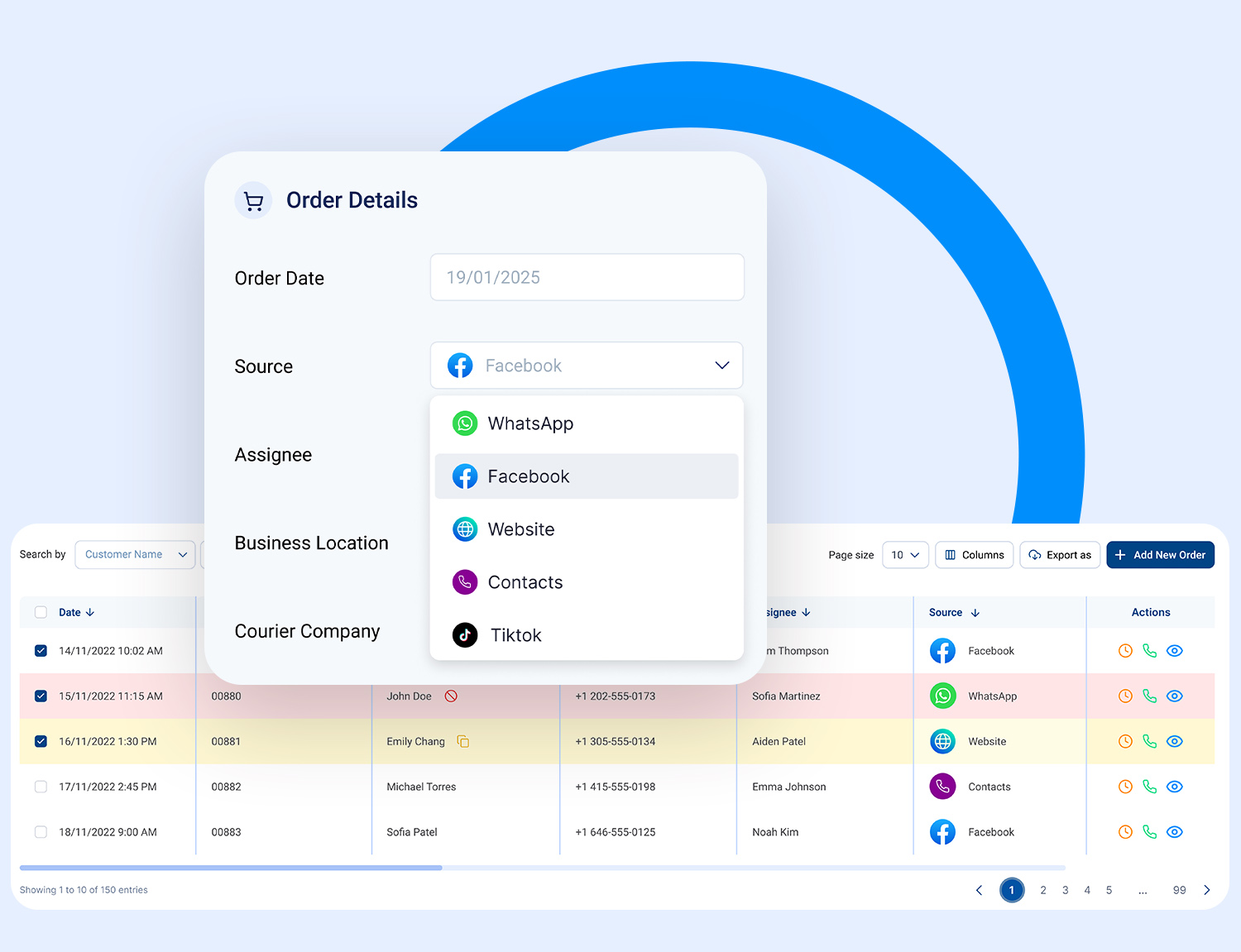Click the phone icon in the Sofia Patel row
The image size is (1241, 952).
[x=1149, y=832]
